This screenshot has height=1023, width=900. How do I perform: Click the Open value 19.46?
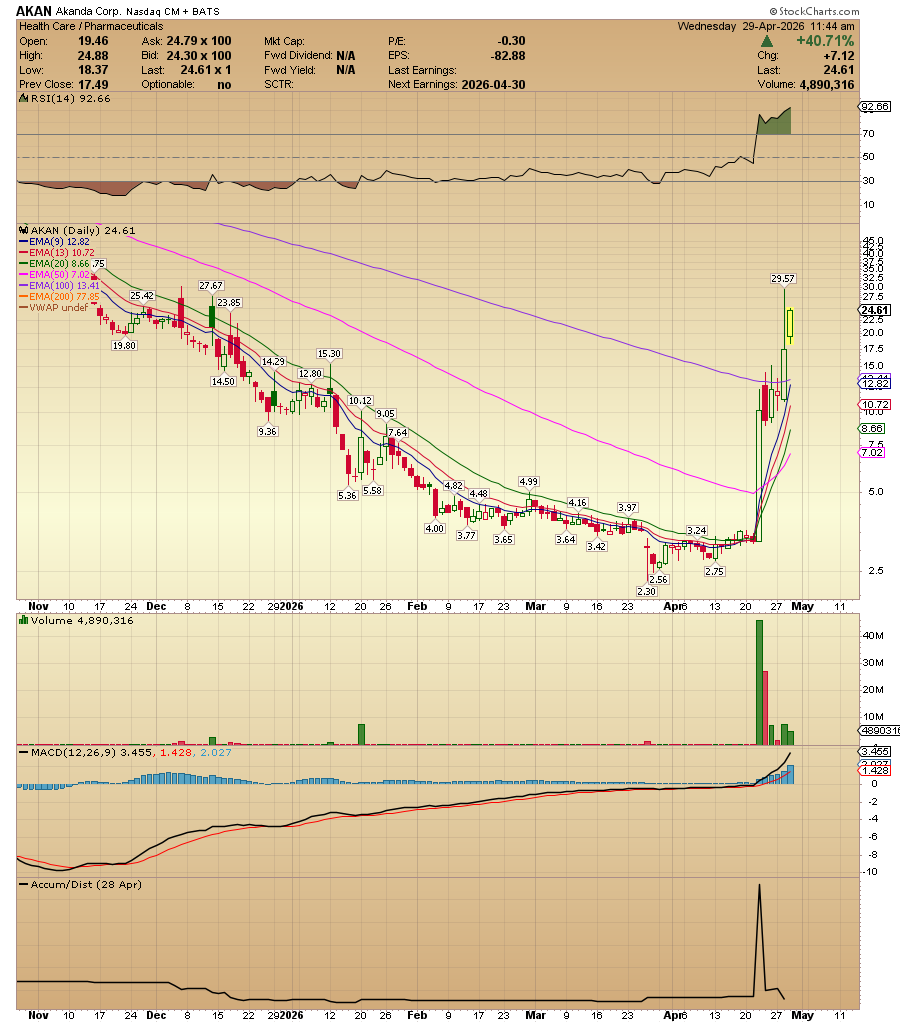(93, 41)
